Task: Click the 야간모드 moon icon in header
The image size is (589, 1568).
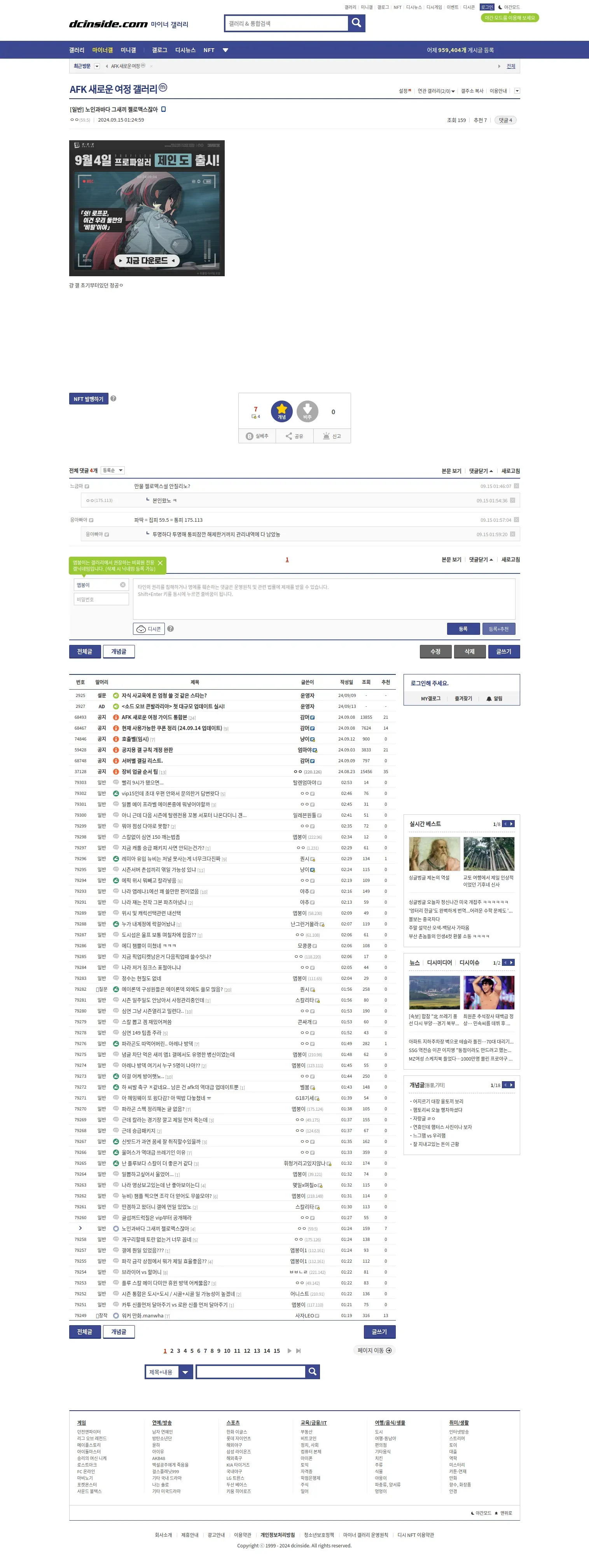Action: 500,7
